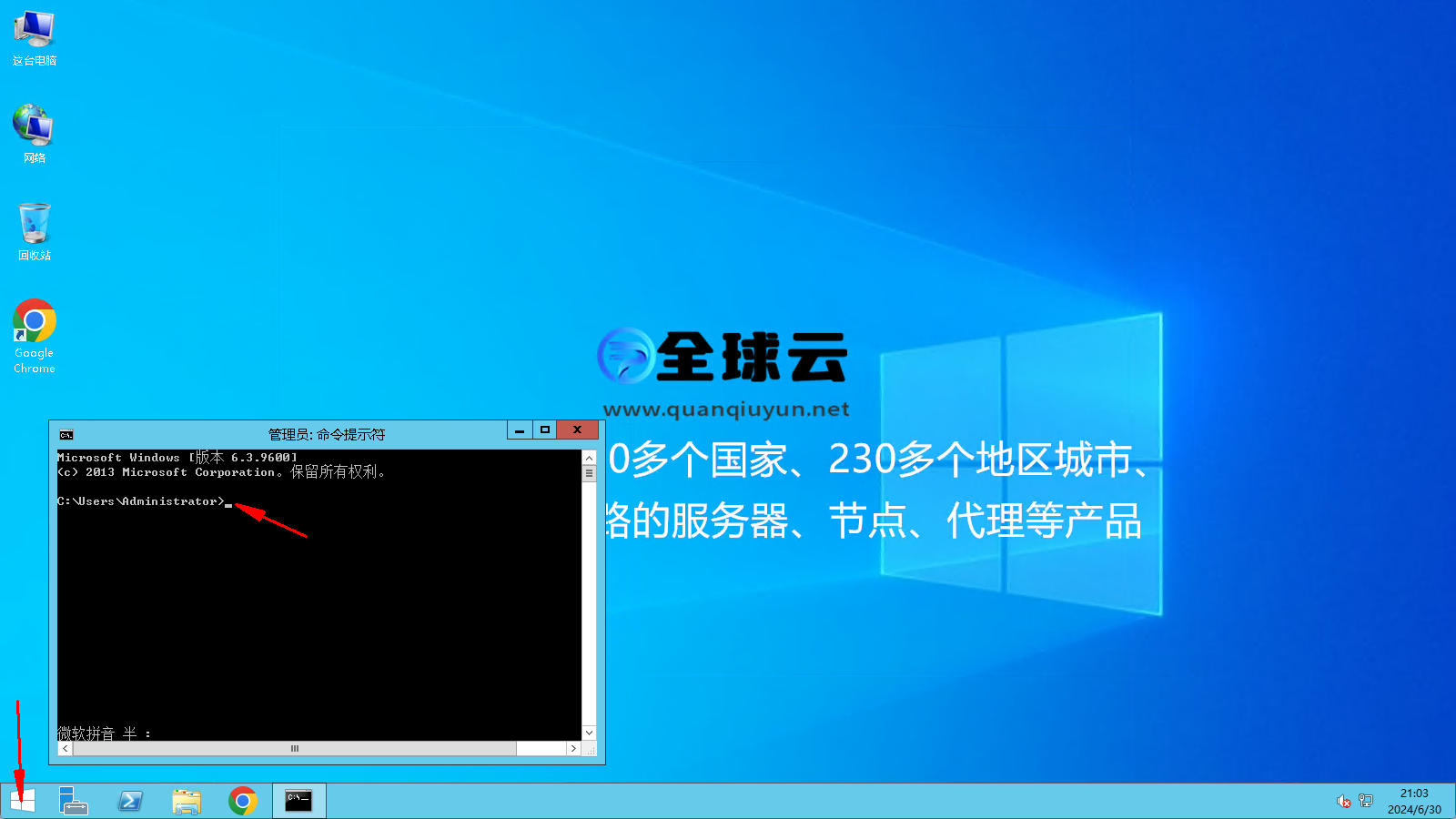Open Google Chrome from the taskbar
1456x819 pixels.
click(x=243, y=801)
